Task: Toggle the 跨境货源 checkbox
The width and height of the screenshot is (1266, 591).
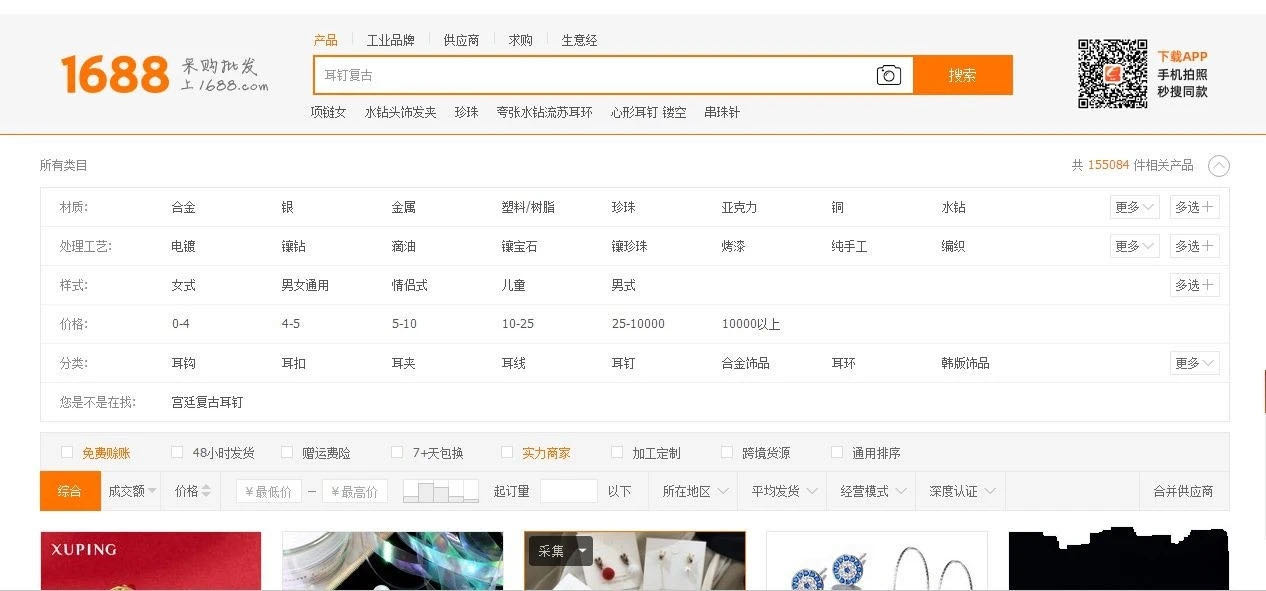Action: pos(727,453)
